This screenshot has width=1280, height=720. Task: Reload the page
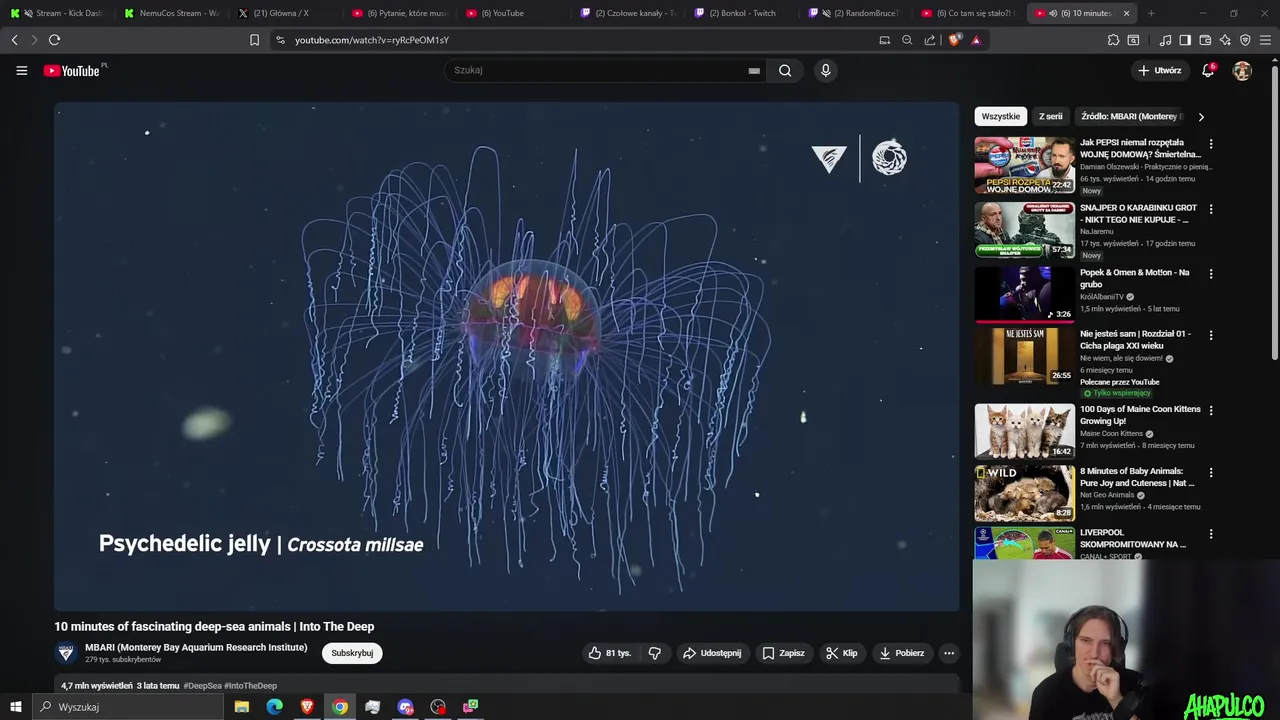[x=54, y=40]
